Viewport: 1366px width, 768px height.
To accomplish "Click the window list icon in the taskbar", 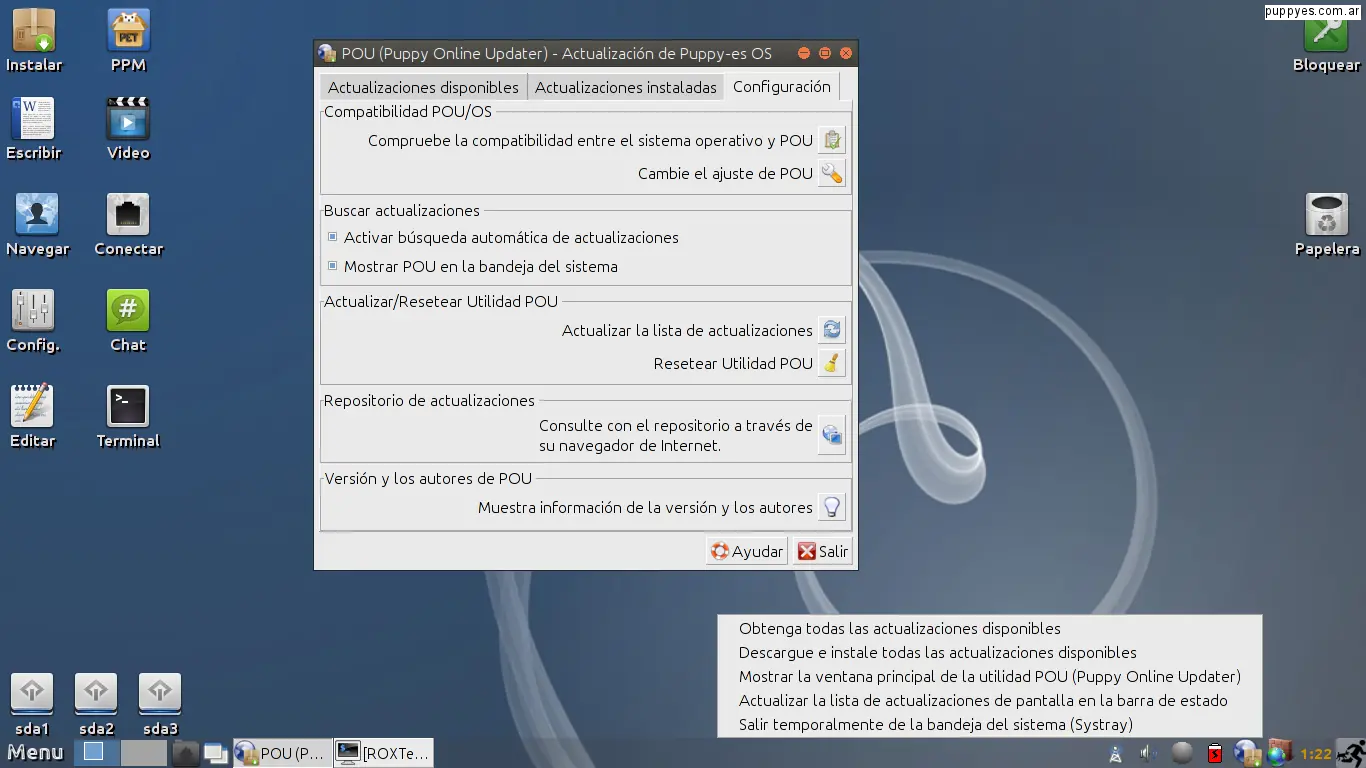I will (215, 753).
